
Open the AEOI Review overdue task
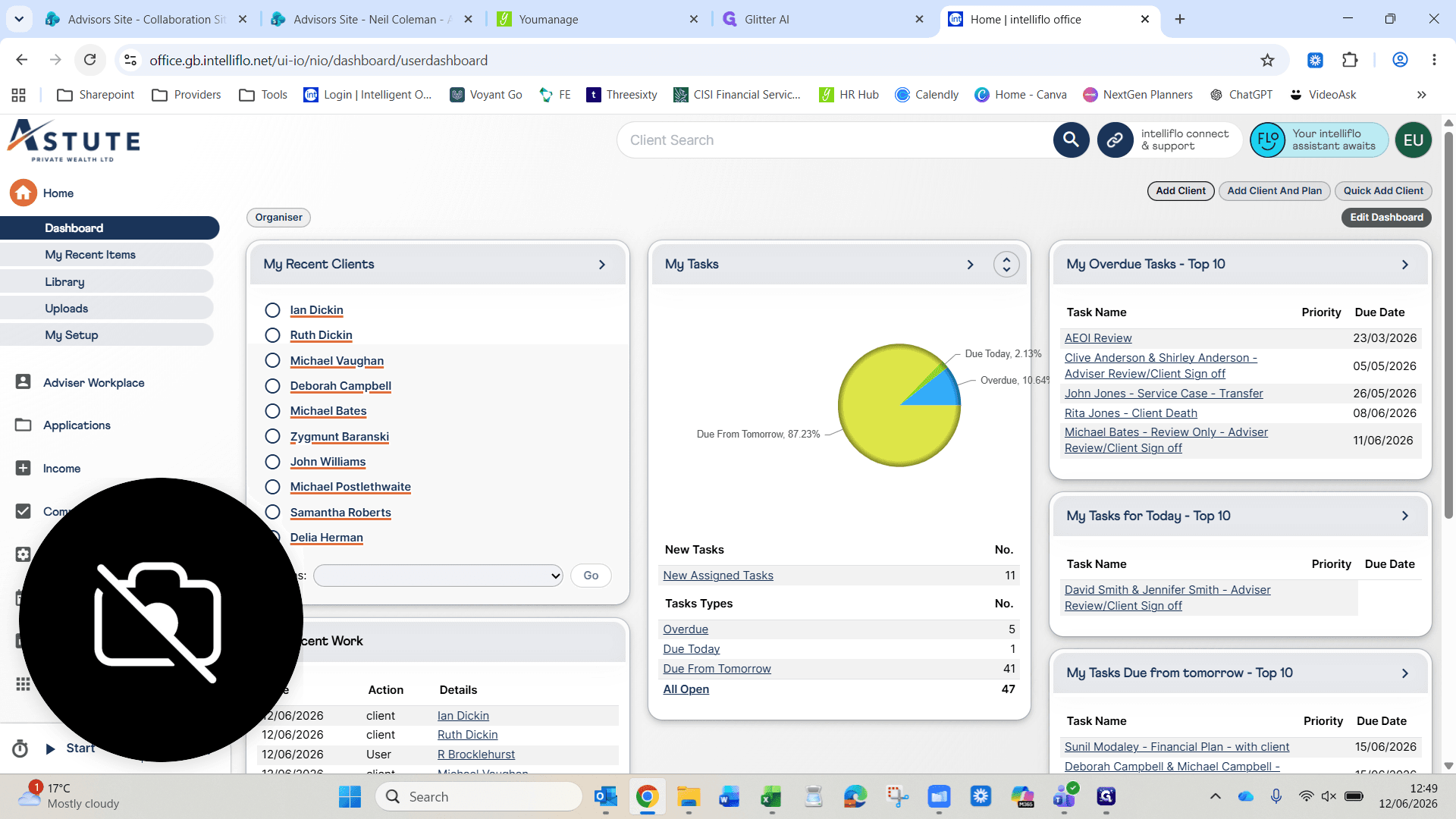(x=1098, y=338)
